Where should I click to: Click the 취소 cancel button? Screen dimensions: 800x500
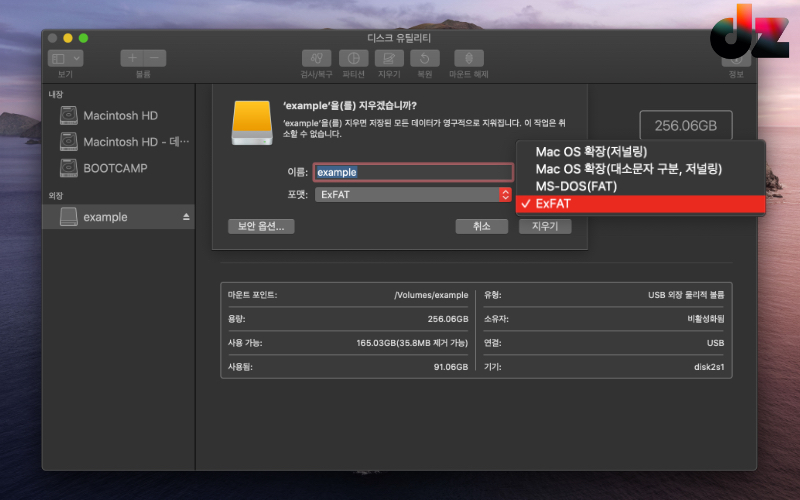(x=482, y=227)
